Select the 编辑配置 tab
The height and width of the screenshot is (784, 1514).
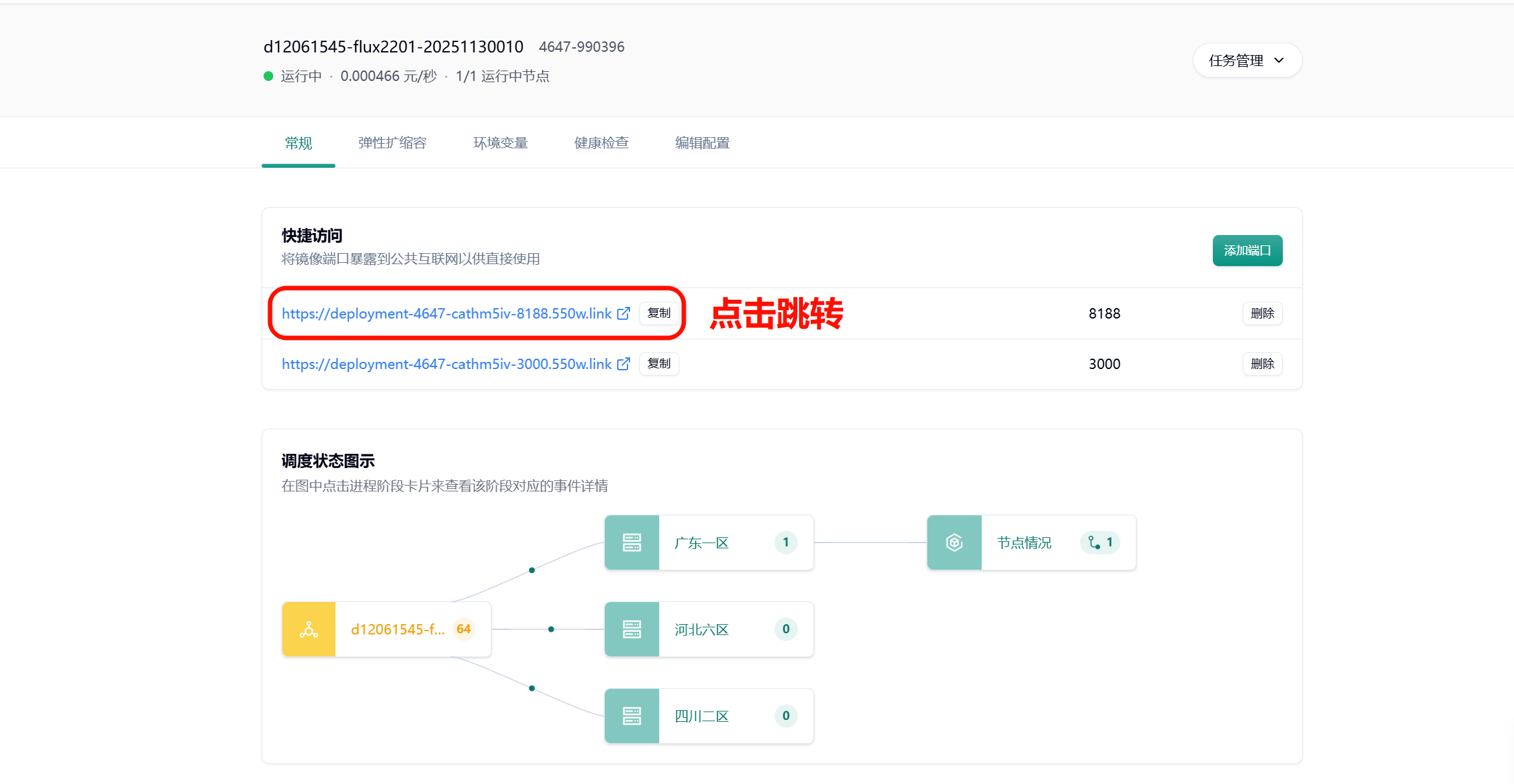703,143
